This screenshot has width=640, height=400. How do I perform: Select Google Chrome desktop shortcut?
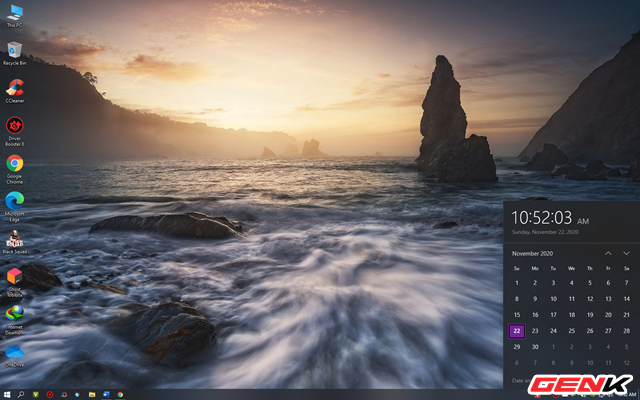click(x=15, y=169)
